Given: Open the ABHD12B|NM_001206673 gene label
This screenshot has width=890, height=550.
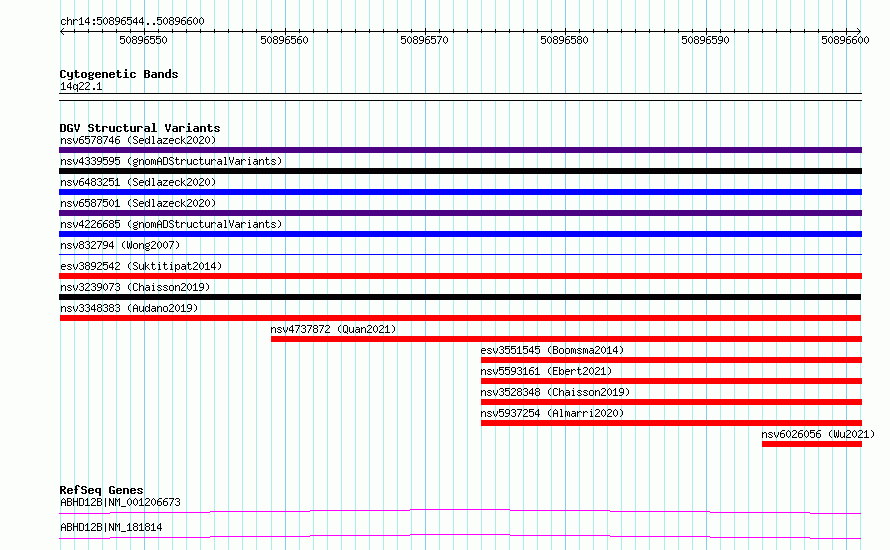Looking at the screenshot, I should point(120,502).
